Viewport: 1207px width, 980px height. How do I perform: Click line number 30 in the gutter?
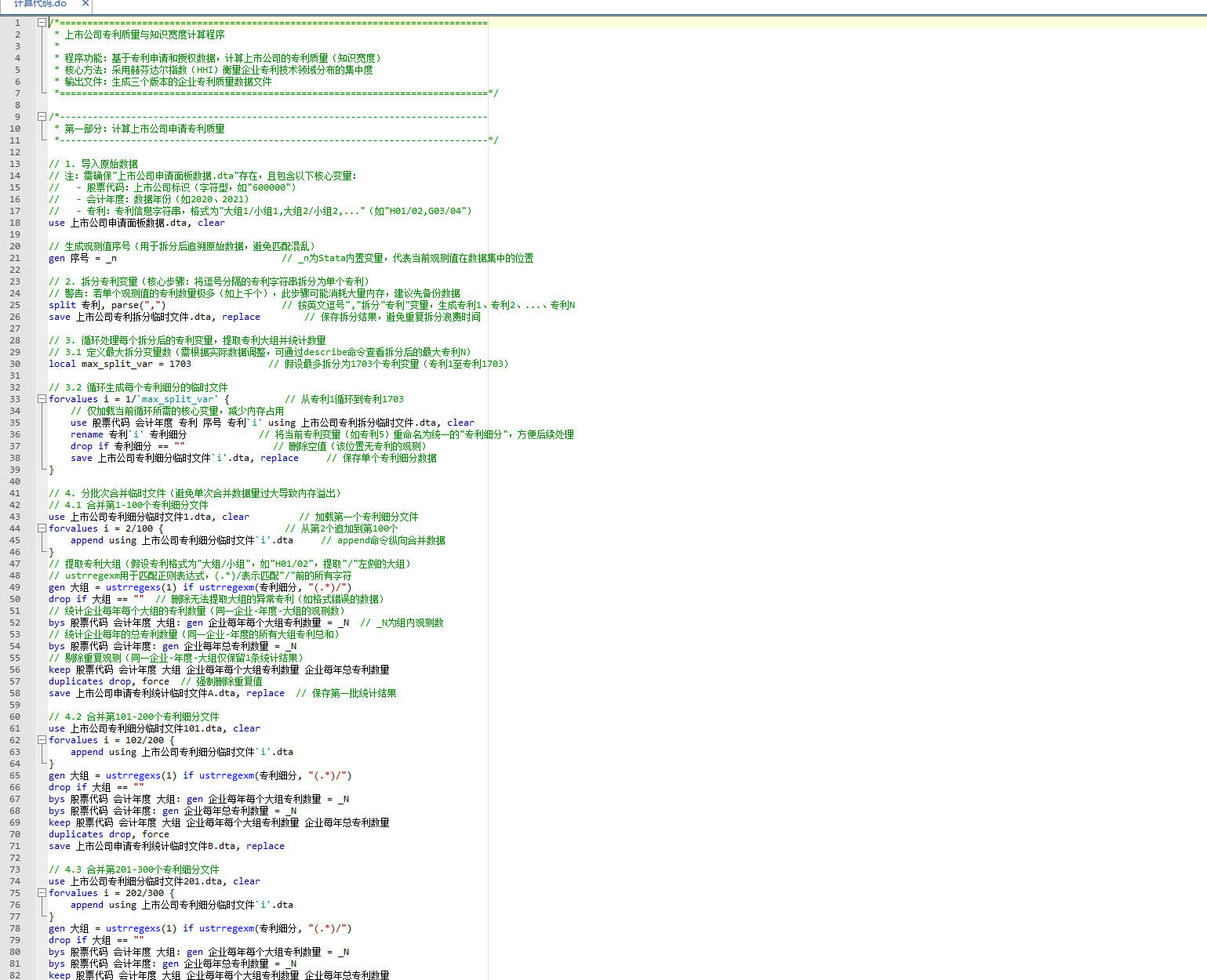pyautogui.click(x=15, y=364)
